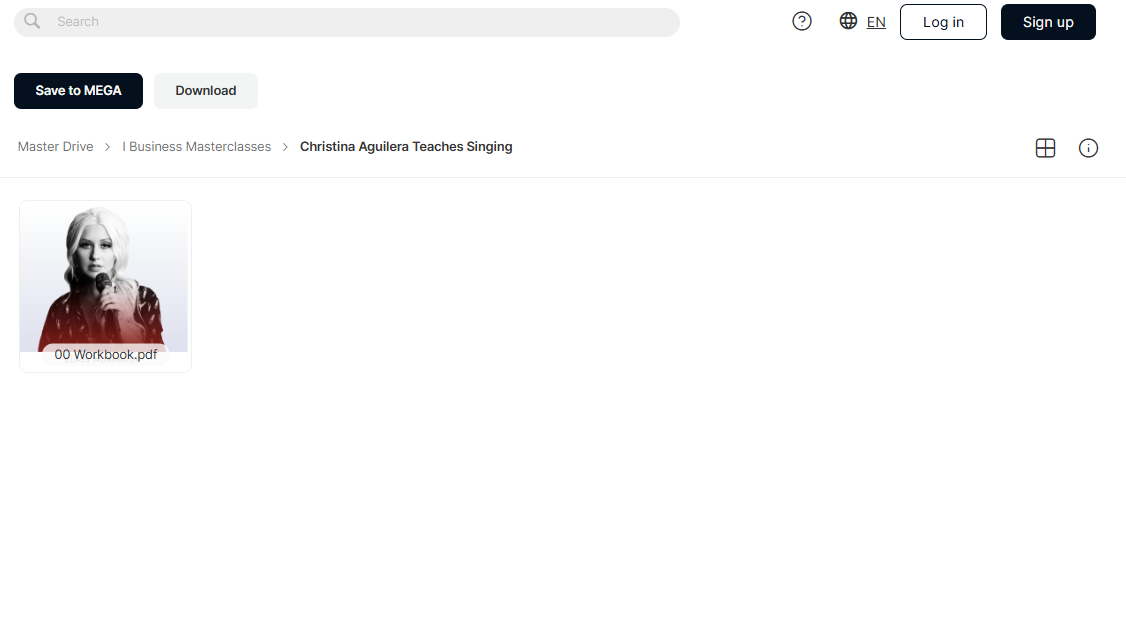Select Christina Aguilera Teaches Singing breadcrumb
The height and width of the screenshot is (630, 1126).
(406, 147)
